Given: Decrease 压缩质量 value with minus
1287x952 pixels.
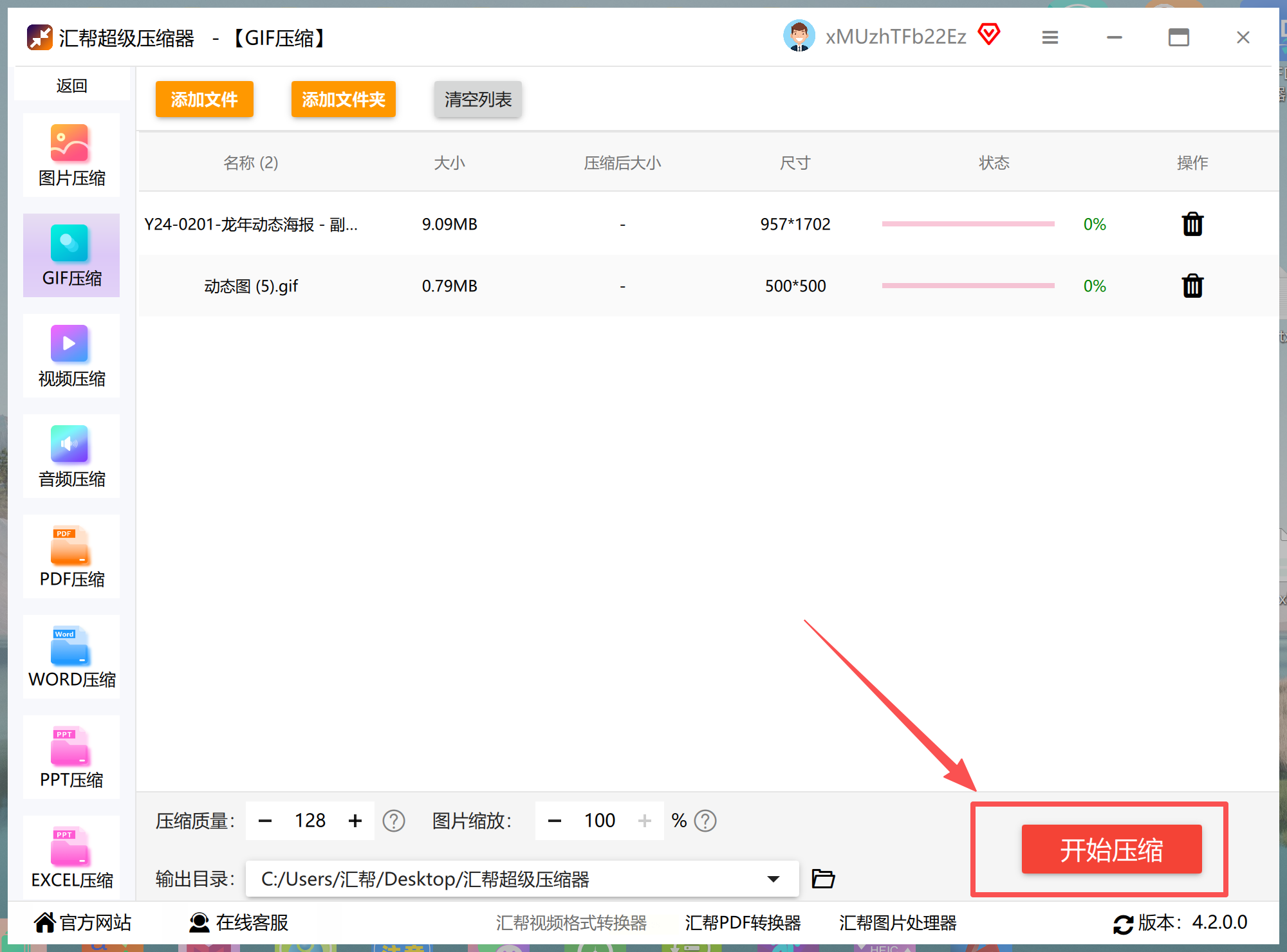Looking at the screenshot, I should pyautogui.click(x=264, y=821).
